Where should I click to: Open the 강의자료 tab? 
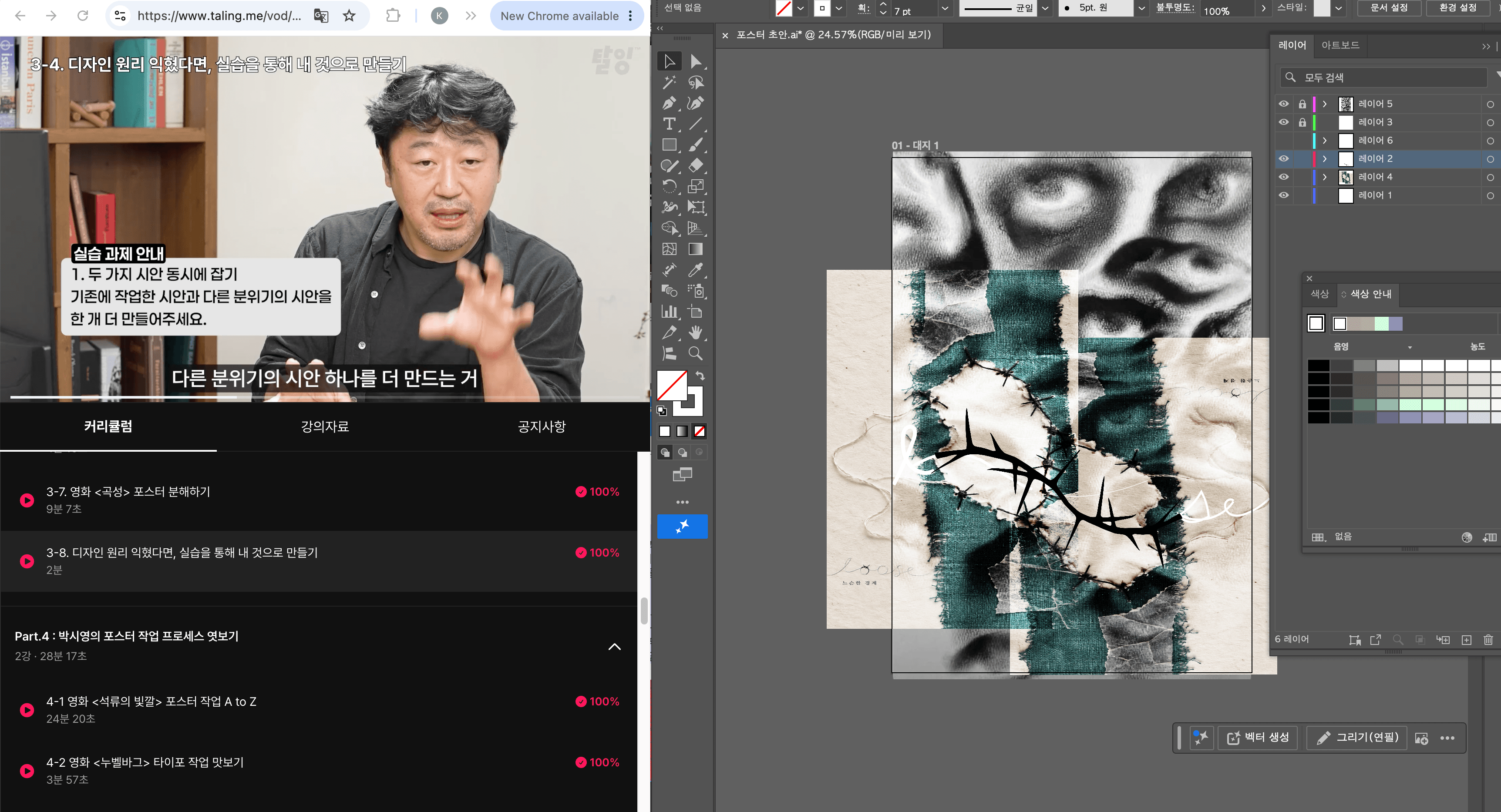coord(325,426)
